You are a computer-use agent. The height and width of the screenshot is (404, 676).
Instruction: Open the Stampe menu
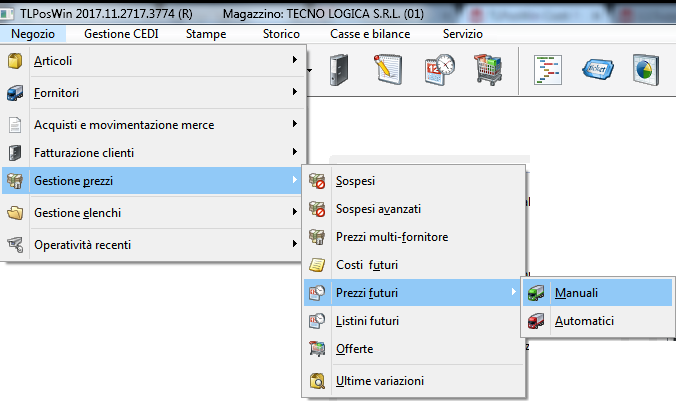(206, 34)
